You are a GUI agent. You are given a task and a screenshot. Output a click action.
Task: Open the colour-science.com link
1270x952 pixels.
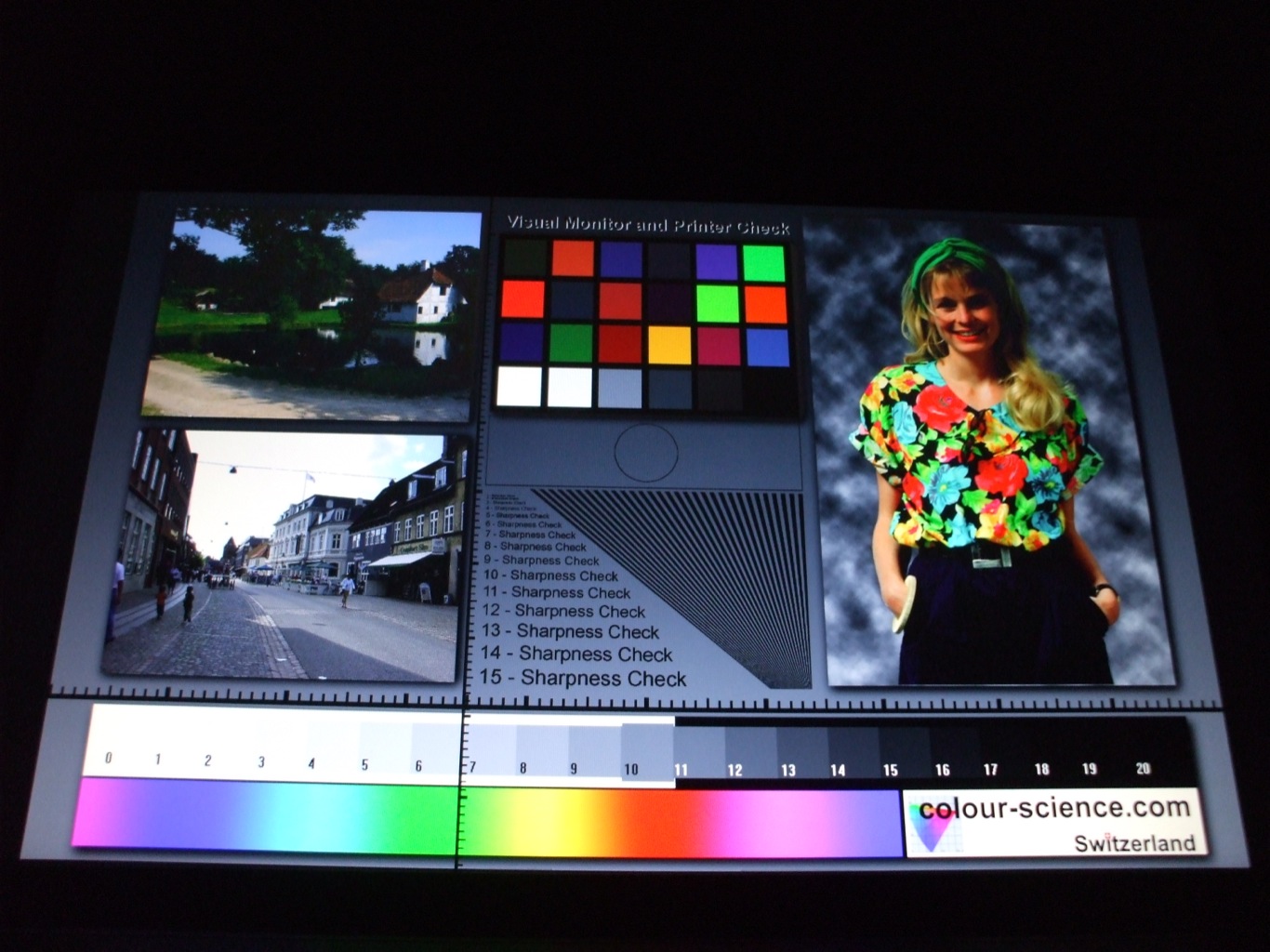pos(1054,808)
